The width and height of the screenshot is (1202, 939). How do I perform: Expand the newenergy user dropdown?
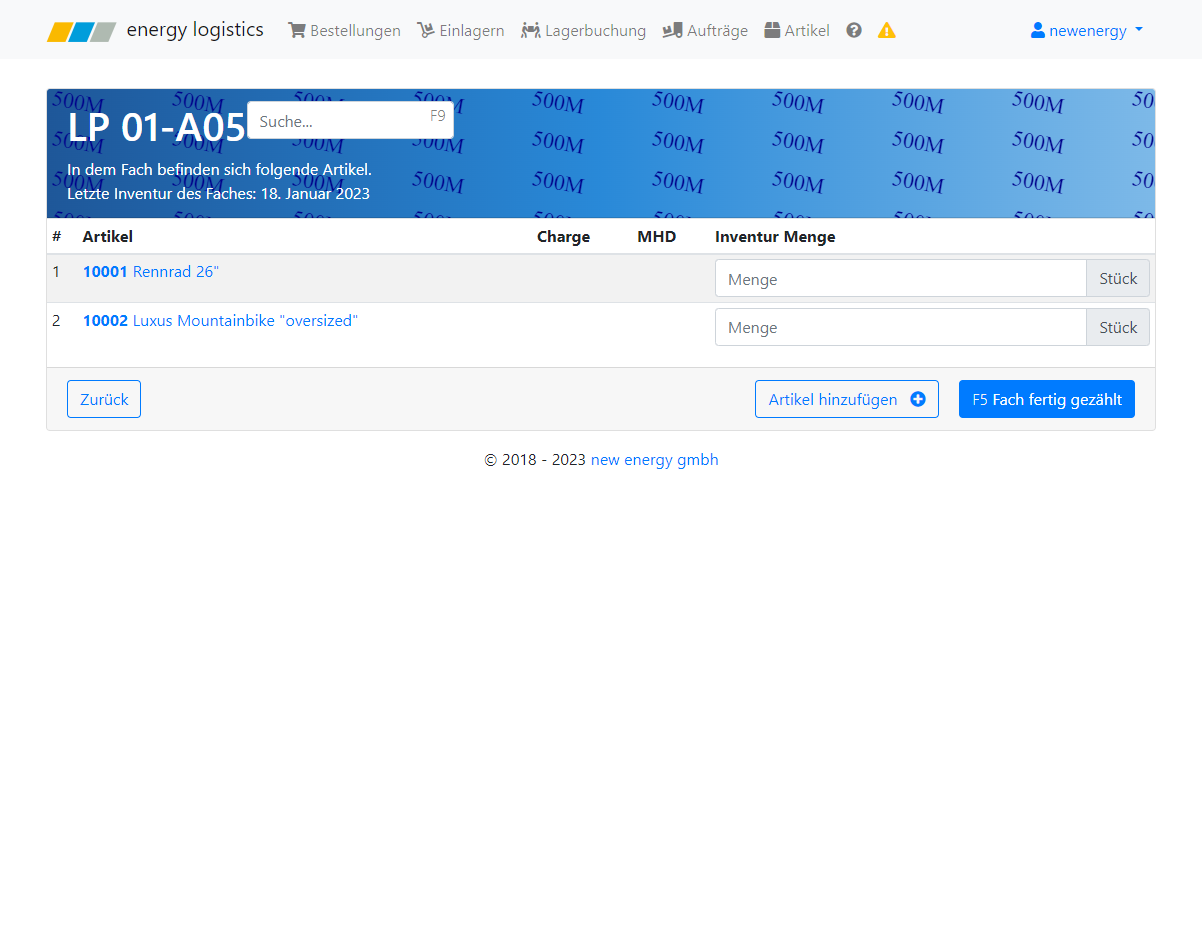coord(1087,31)
